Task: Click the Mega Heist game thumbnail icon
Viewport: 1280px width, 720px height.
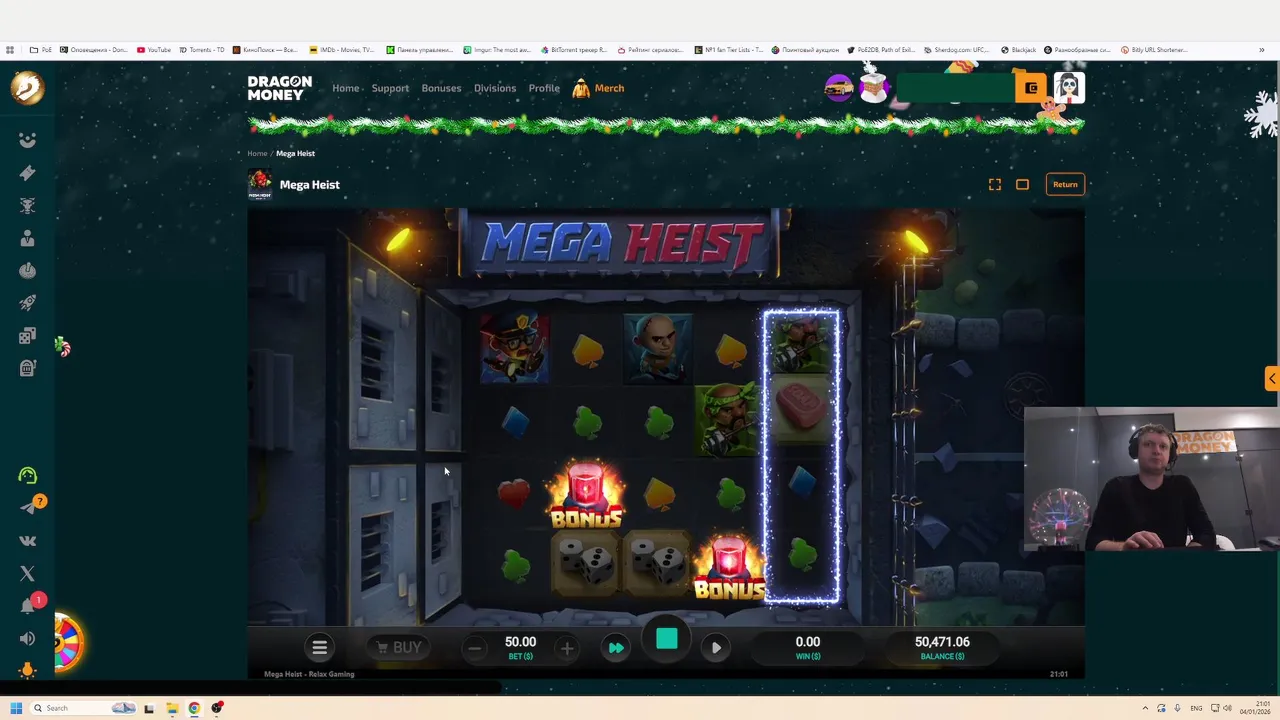Action: click(x=259, y=184)
